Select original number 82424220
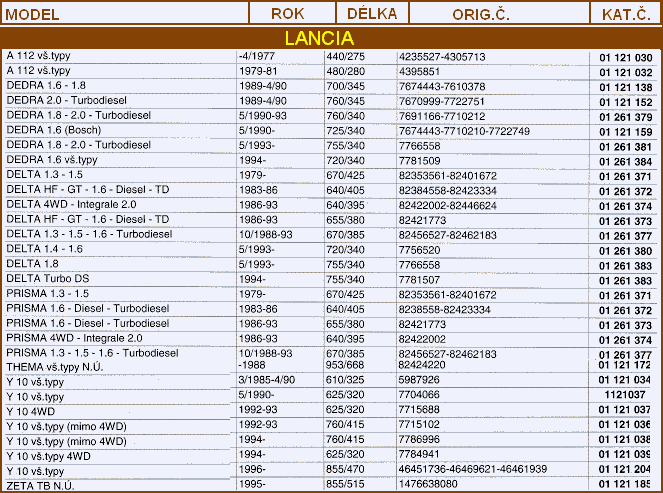 click(422, 364)
